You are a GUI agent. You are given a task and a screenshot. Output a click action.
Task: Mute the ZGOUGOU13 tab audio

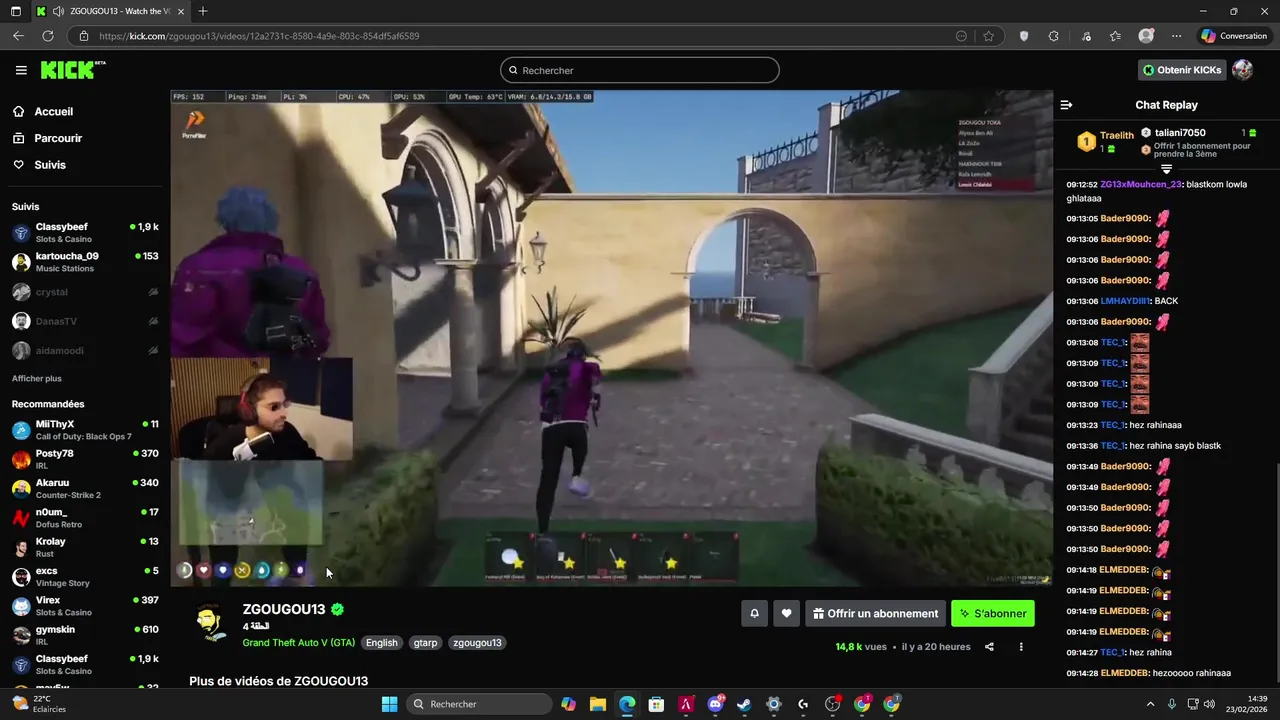pyautogui.click(x=58, y=11)
